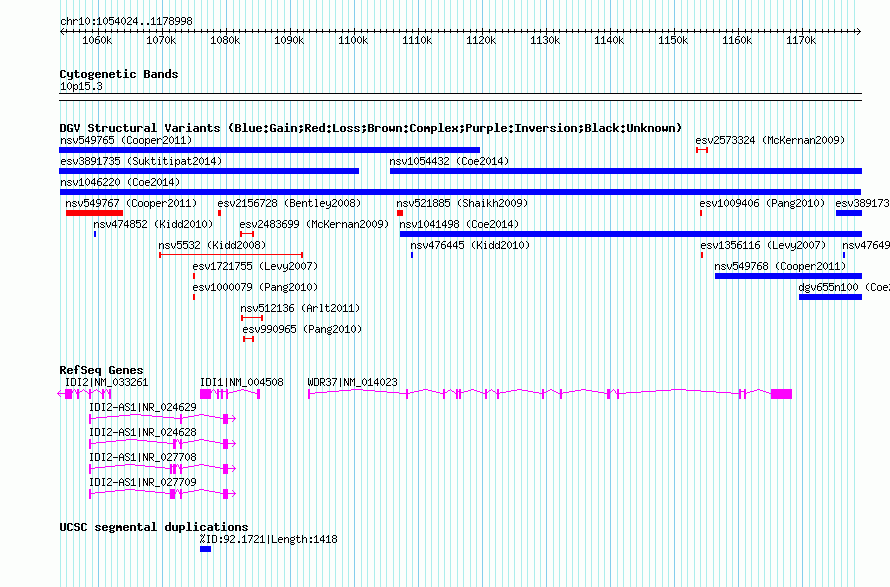Open the IDI1|NM_004508 gene label
The image size is (890, 587).
(x=242, y=383)
